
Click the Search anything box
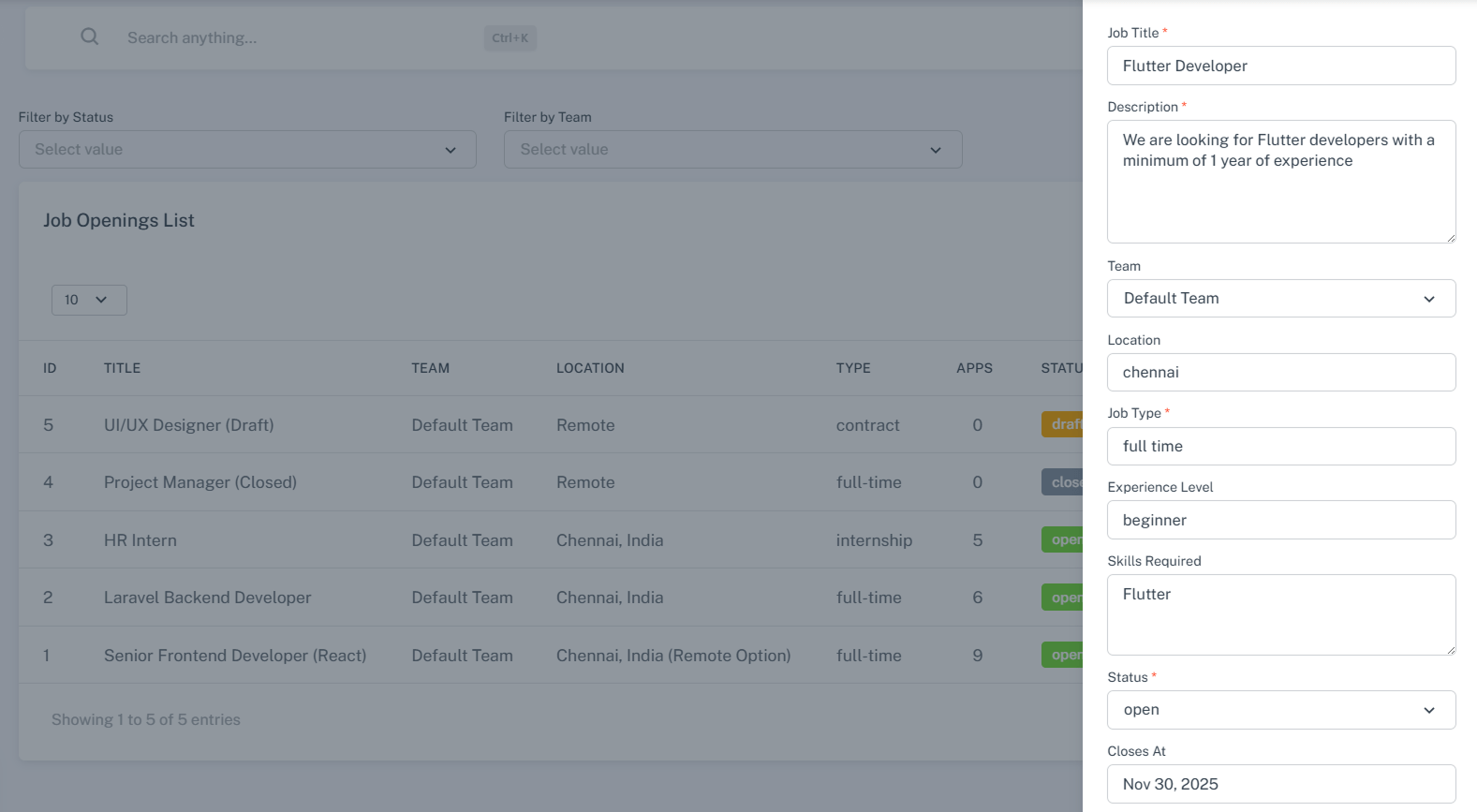click(x=300, y=37)
